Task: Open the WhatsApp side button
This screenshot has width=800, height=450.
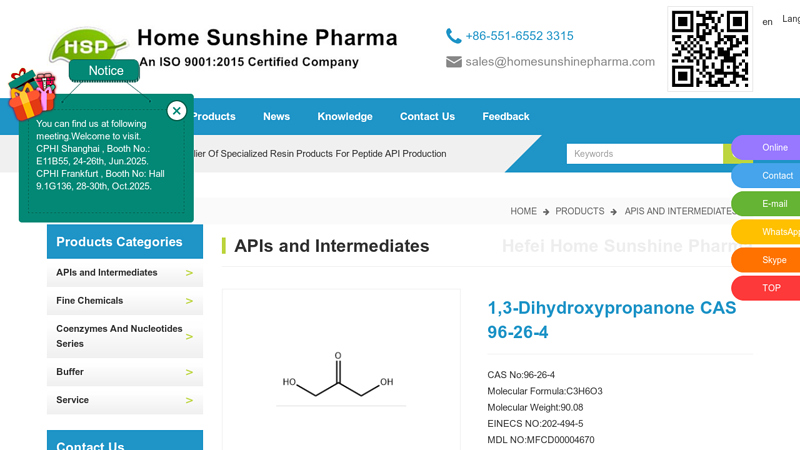Action: [766, 232]
